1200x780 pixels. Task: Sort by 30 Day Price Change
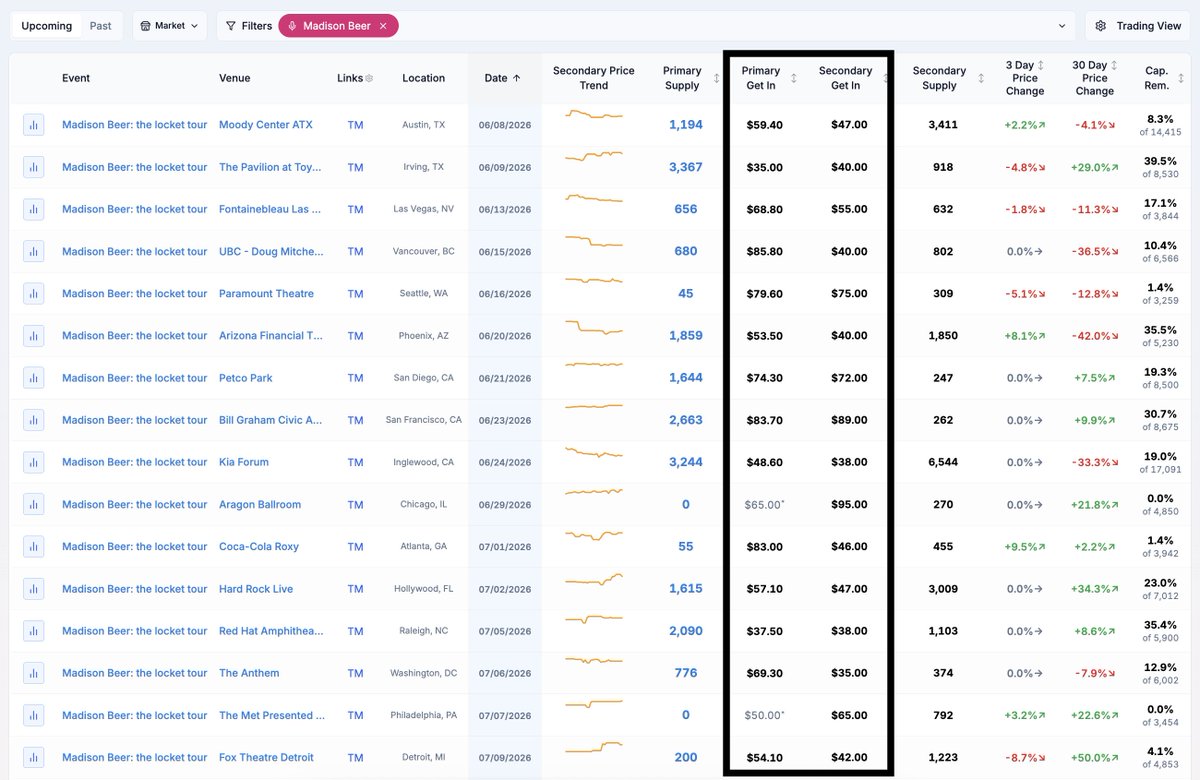click(x=1116, y=65)
